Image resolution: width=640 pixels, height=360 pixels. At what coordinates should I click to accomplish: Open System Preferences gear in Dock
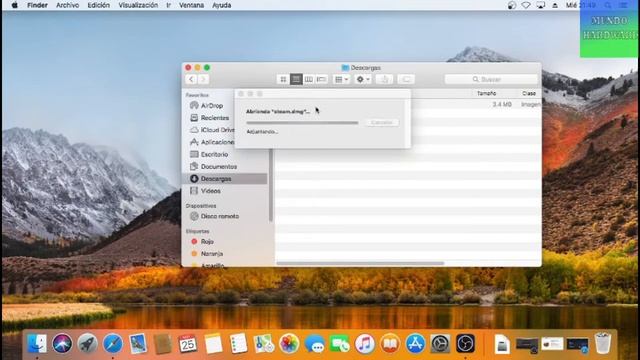[440, 344]
